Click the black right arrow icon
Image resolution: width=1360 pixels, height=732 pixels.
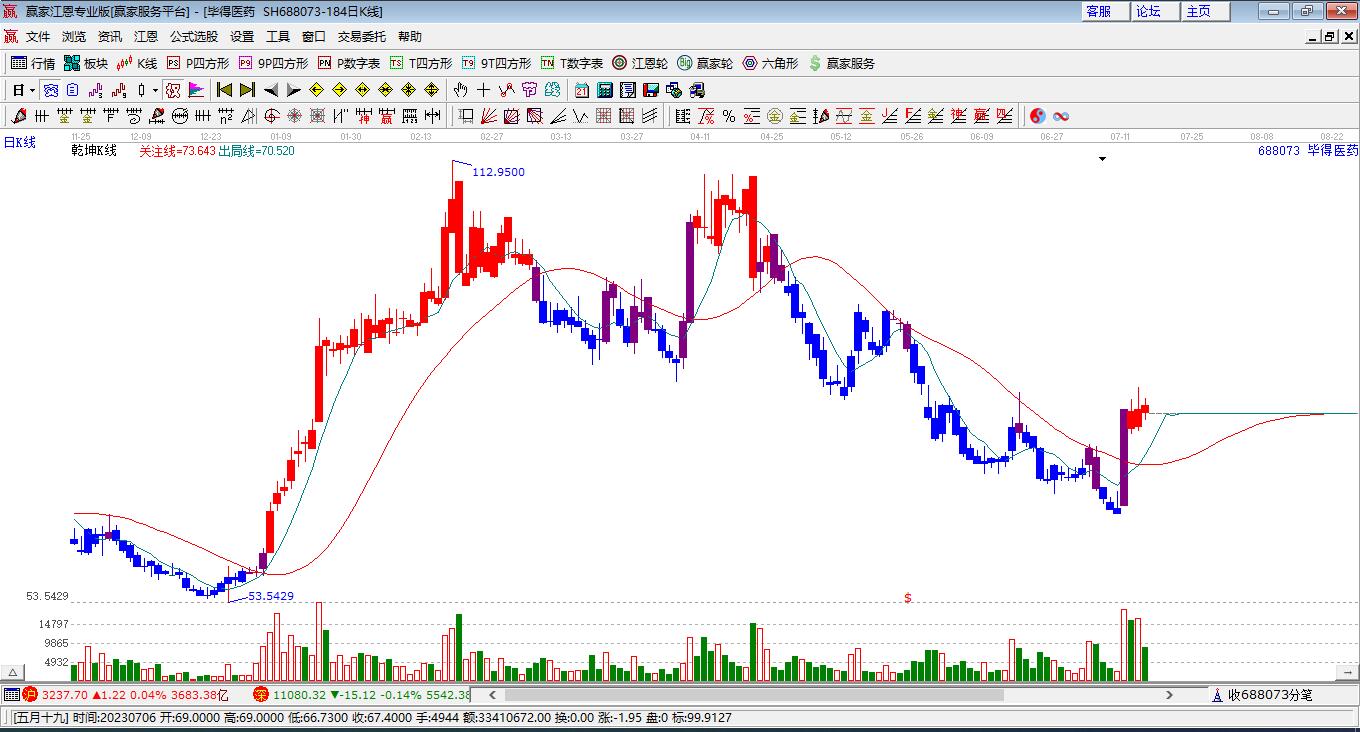tap(293, 90)
